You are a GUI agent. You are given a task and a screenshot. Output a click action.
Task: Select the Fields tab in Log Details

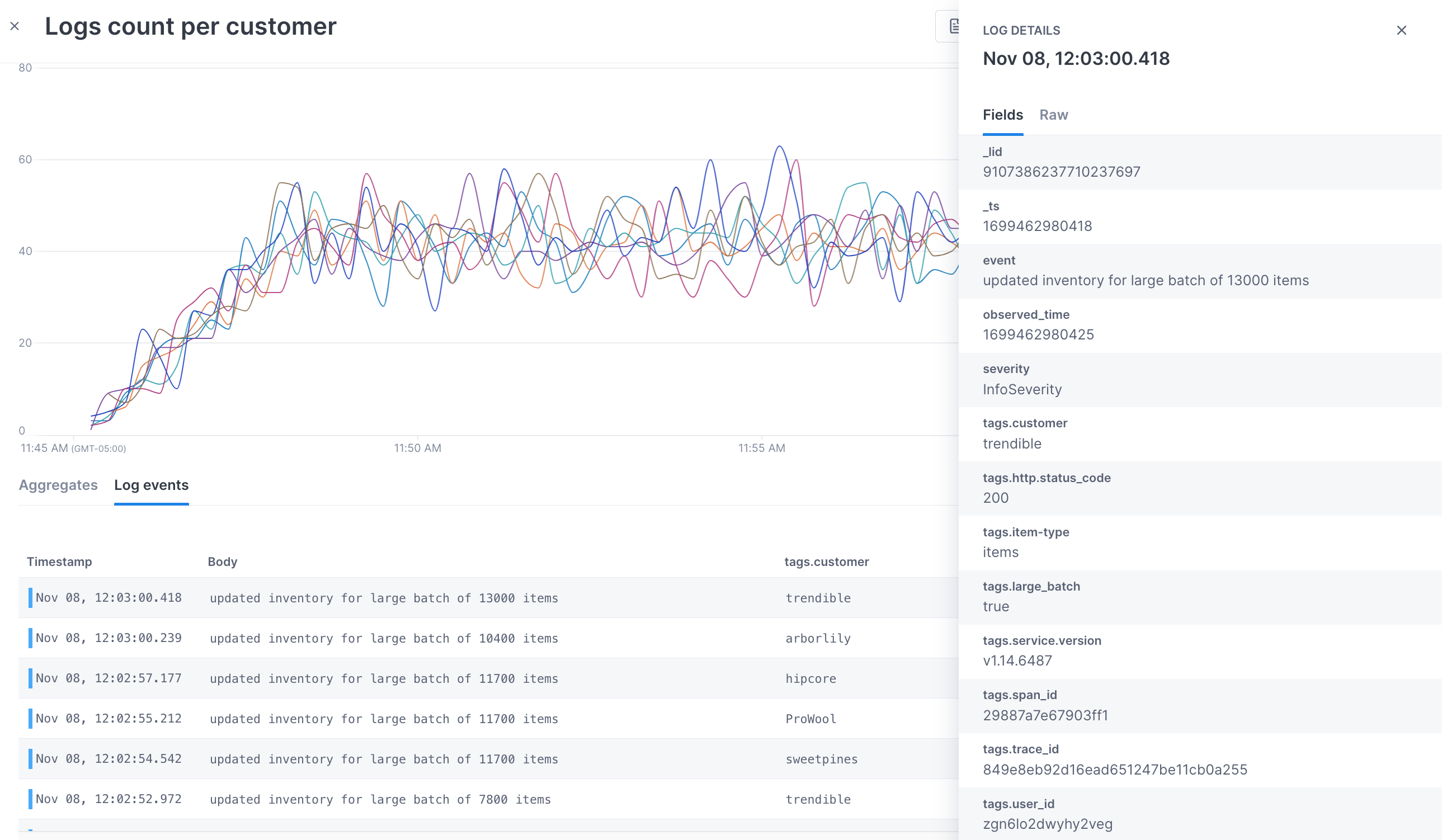coord(1002,115)
